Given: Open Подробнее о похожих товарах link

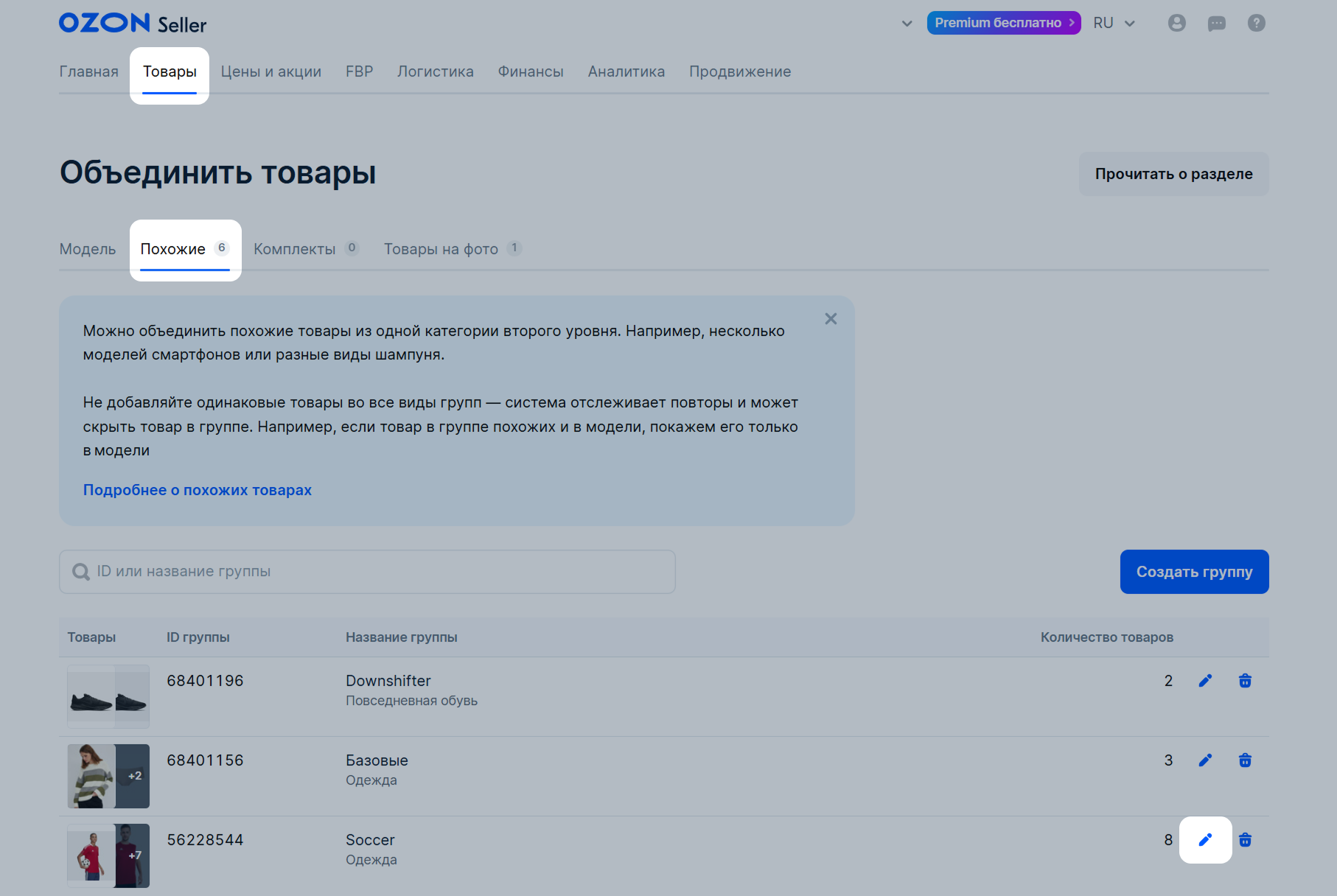Looking at the screenshot, I should point(198,490).
